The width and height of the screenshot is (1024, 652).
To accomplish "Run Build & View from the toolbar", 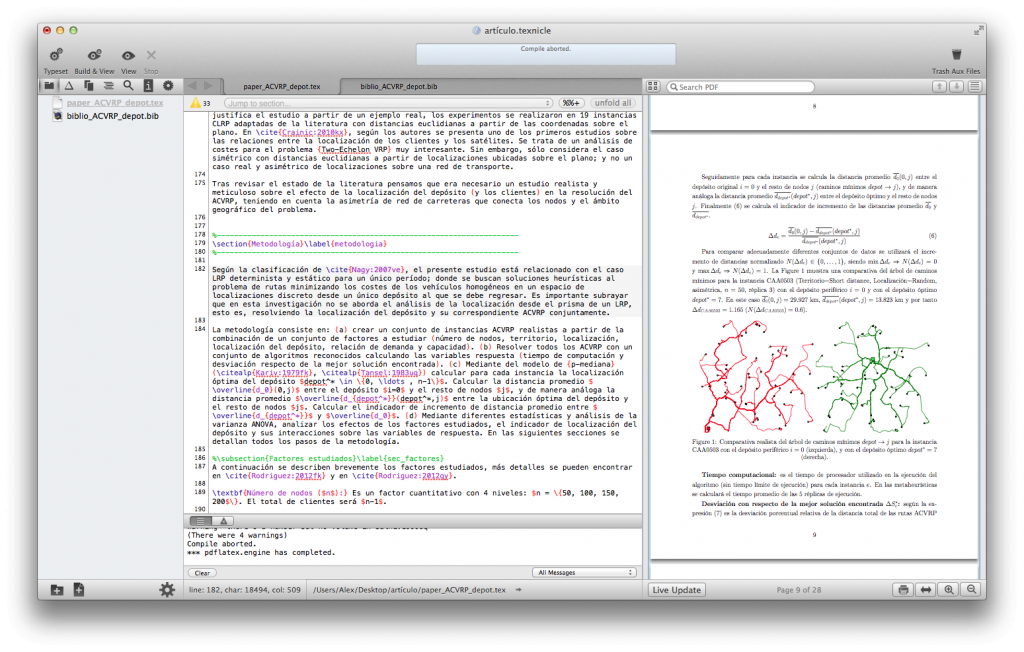I will coord(94,56).
